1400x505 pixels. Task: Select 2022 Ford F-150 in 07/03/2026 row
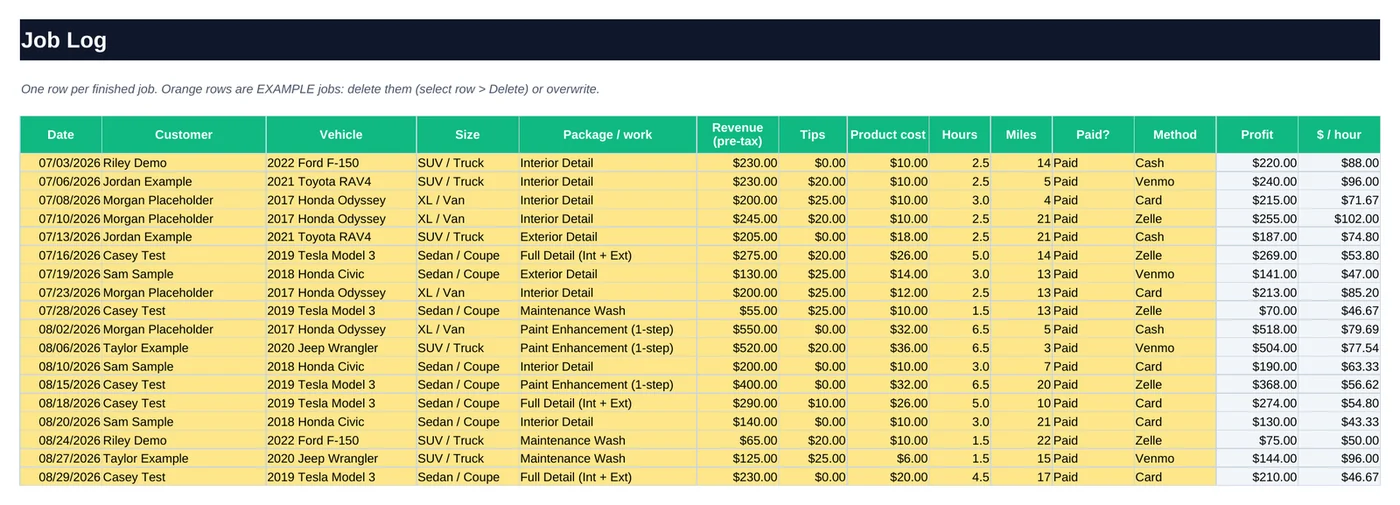[x=341, y=163]
